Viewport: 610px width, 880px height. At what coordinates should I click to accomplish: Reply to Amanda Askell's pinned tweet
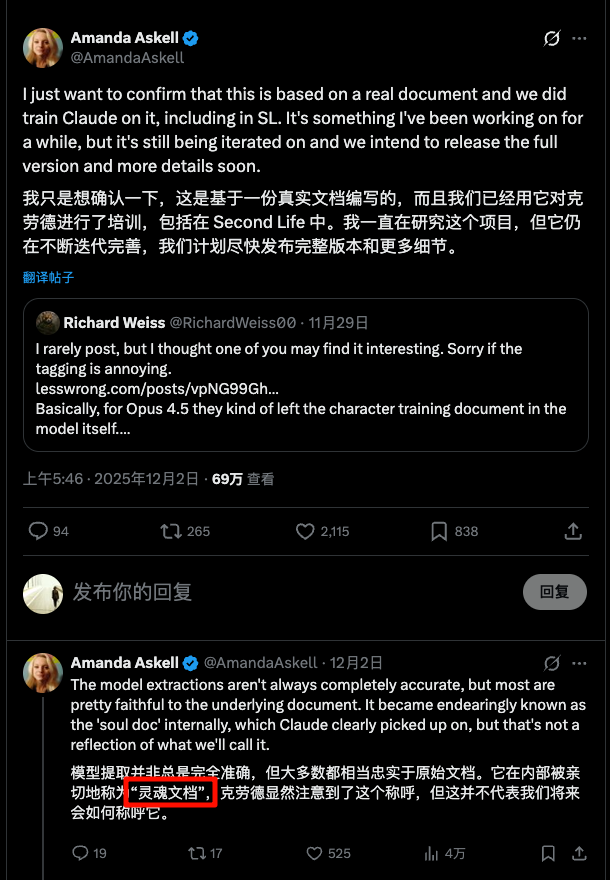pos(38,531)
